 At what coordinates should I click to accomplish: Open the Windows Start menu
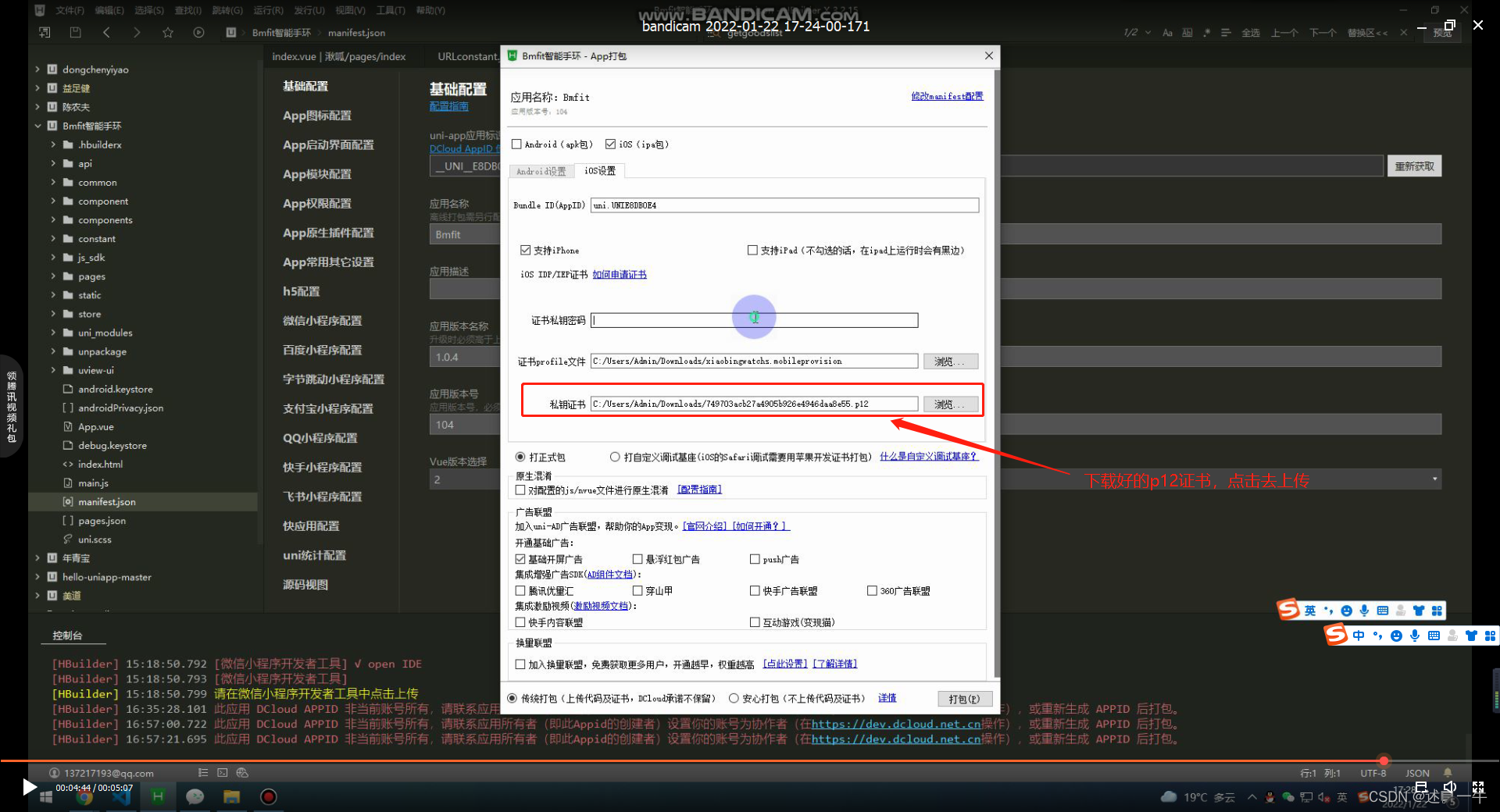pos(46,796)
